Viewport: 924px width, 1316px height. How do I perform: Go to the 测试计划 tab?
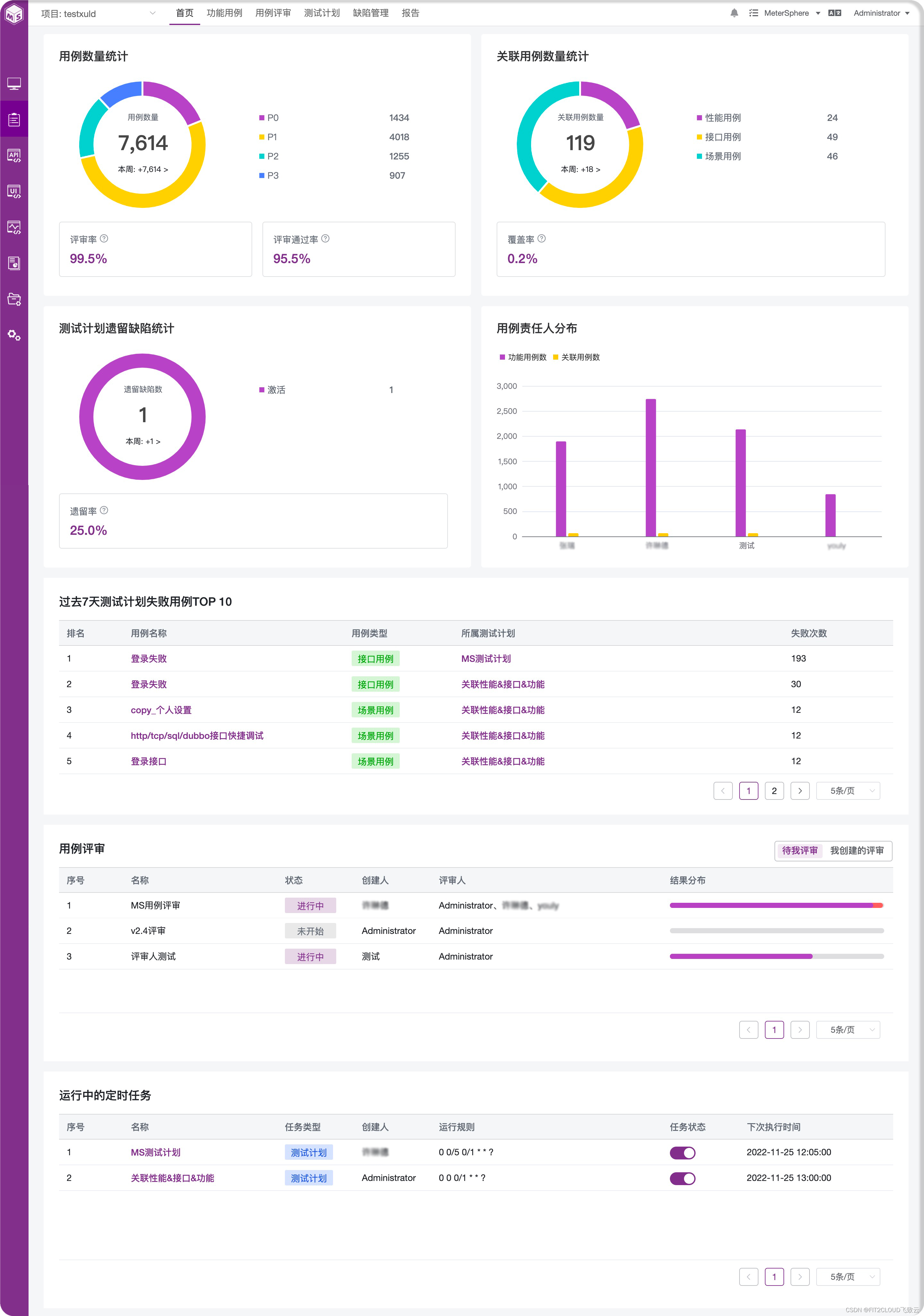(321, 13)
